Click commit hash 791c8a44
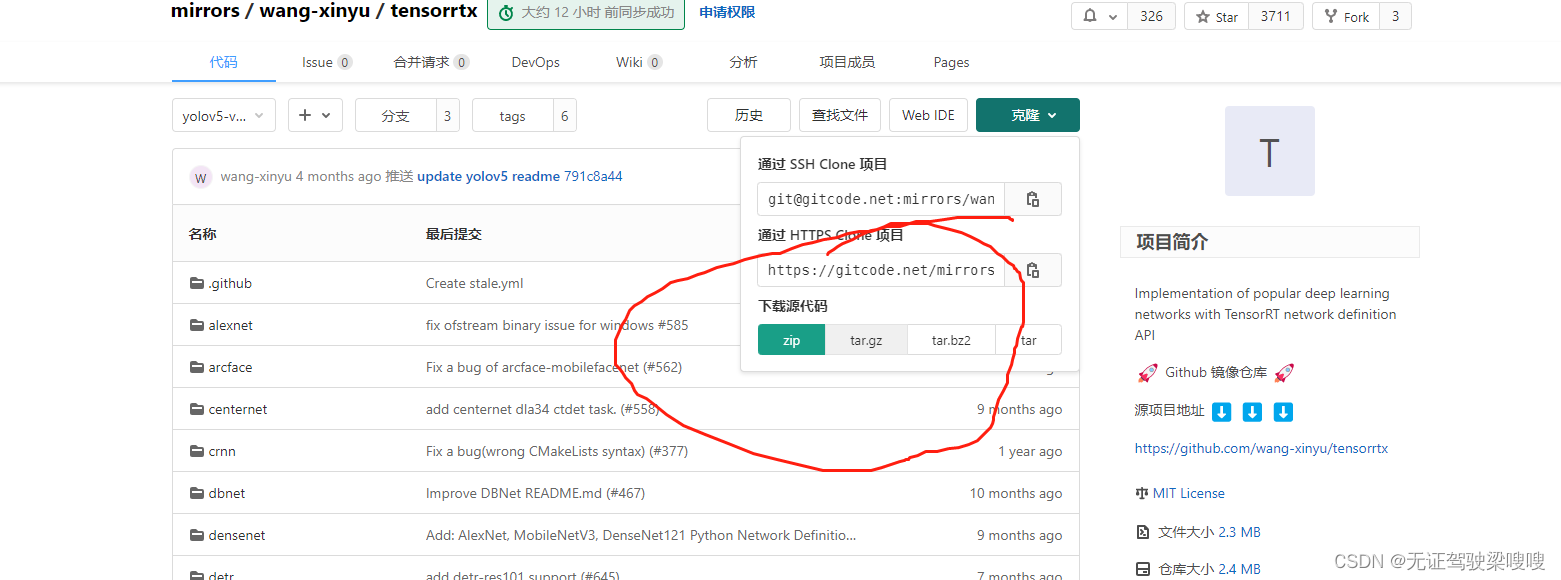 593,176
